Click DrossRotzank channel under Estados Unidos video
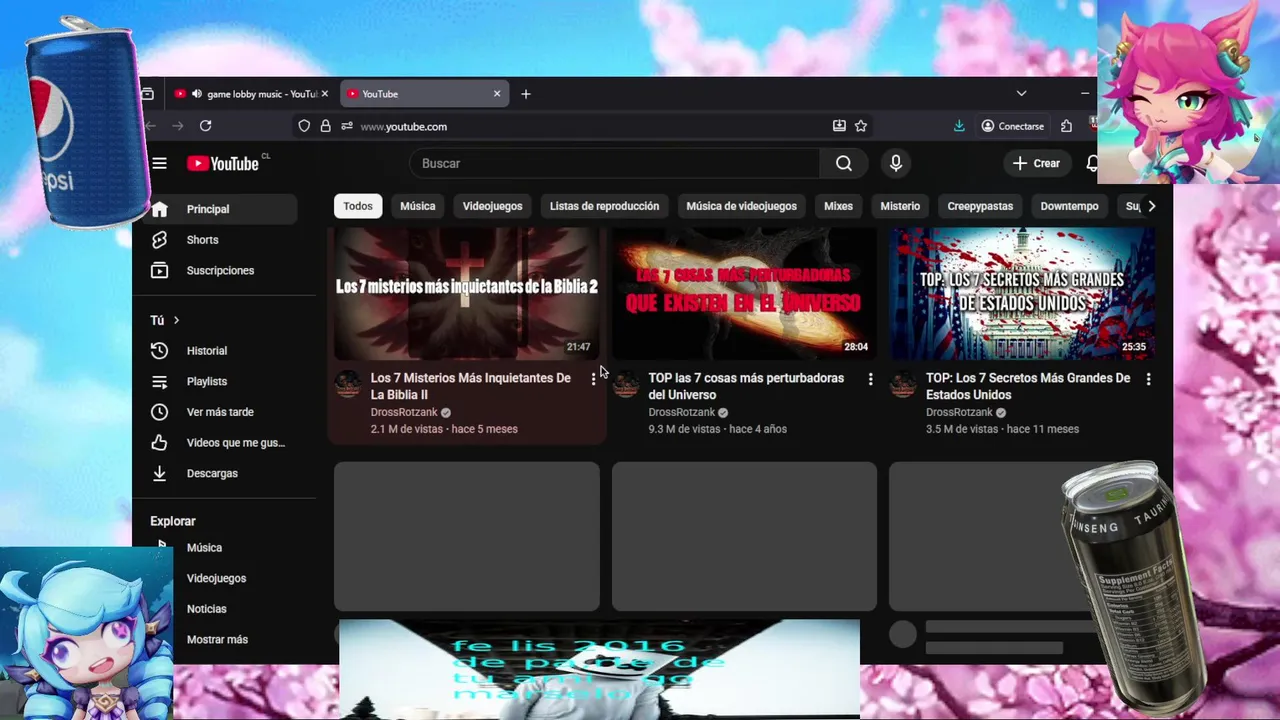 tap(959, 412)
